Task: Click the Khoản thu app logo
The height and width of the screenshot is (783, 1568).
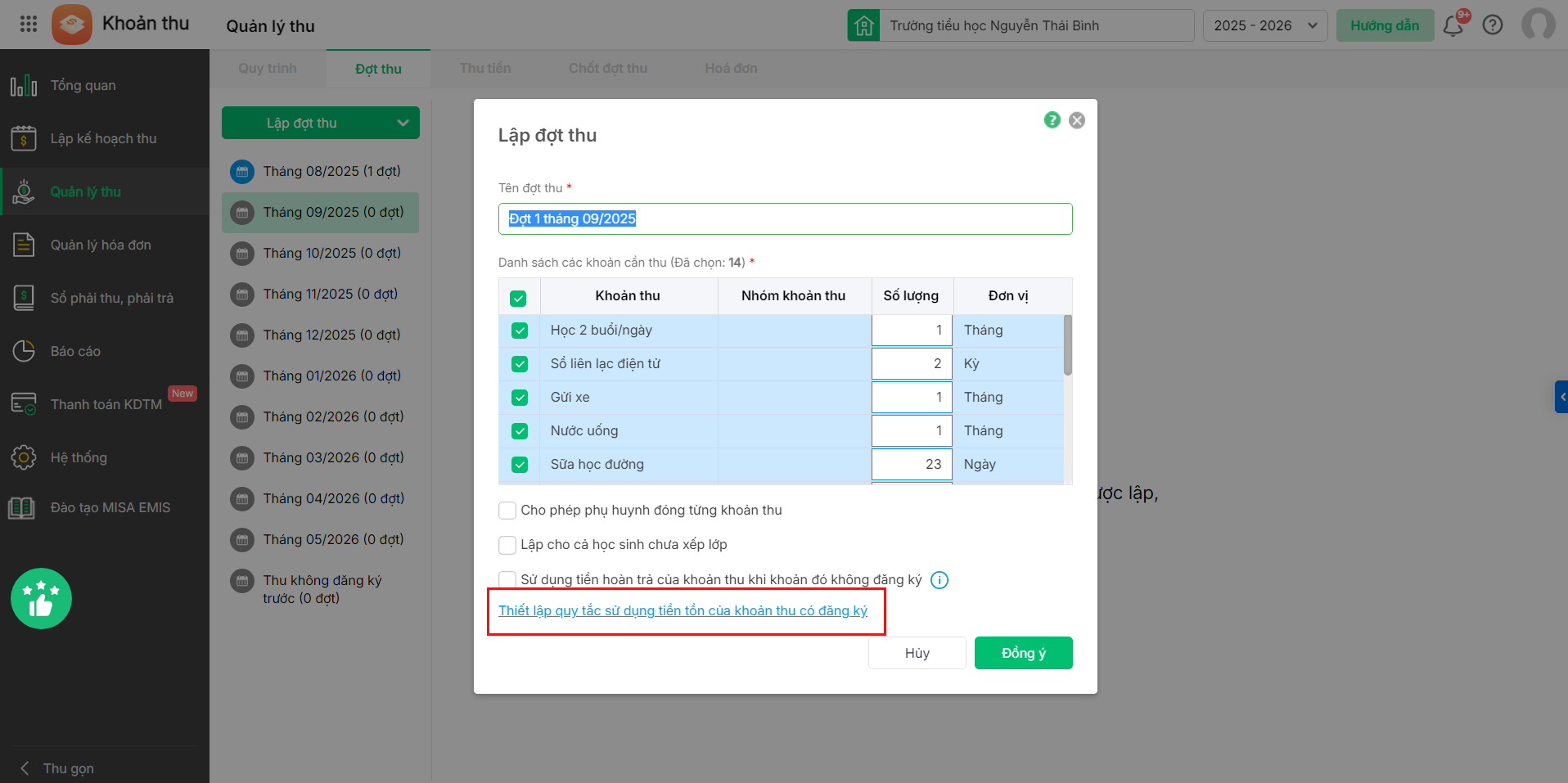Action: 72,25
